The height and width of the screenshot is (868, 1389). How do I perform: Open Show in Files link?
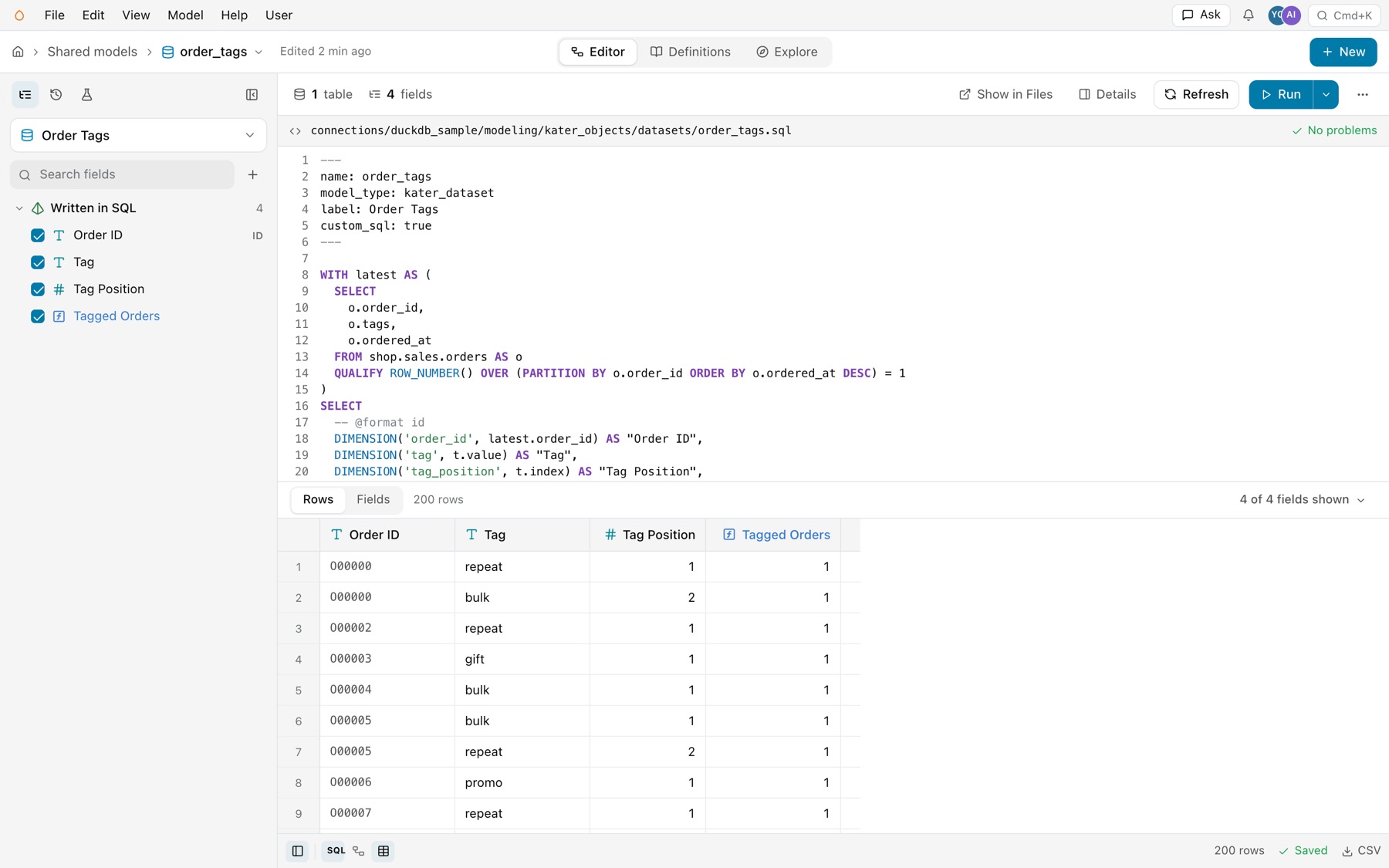point(1006,95)
